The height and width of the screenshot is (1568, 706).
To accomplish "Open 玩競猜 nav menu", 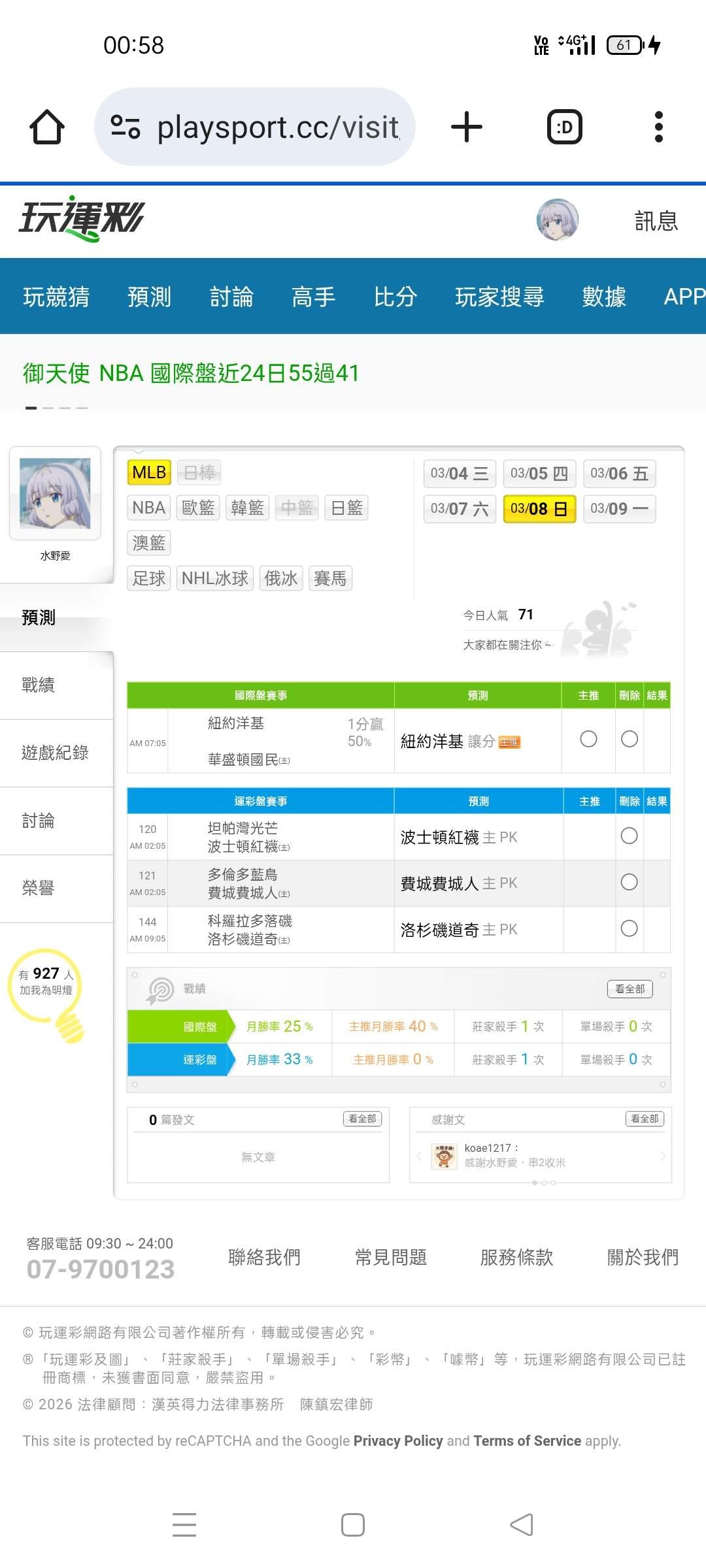I will coord(56,297).
